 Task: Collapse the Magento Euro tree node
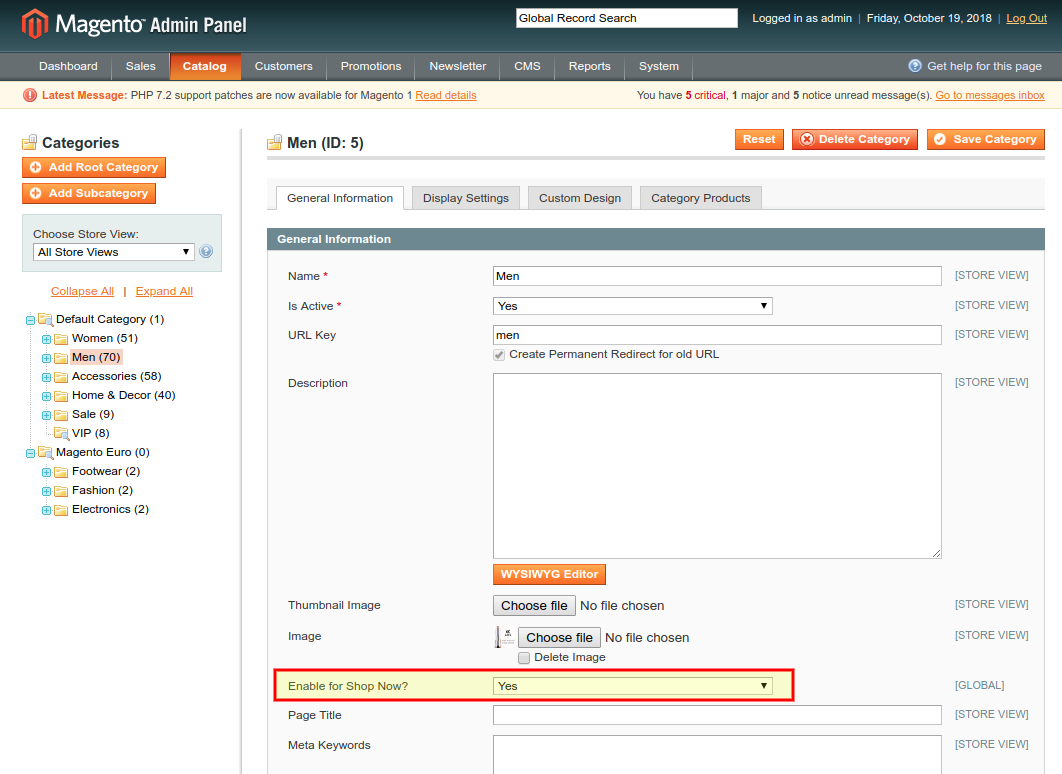(30, 452)
